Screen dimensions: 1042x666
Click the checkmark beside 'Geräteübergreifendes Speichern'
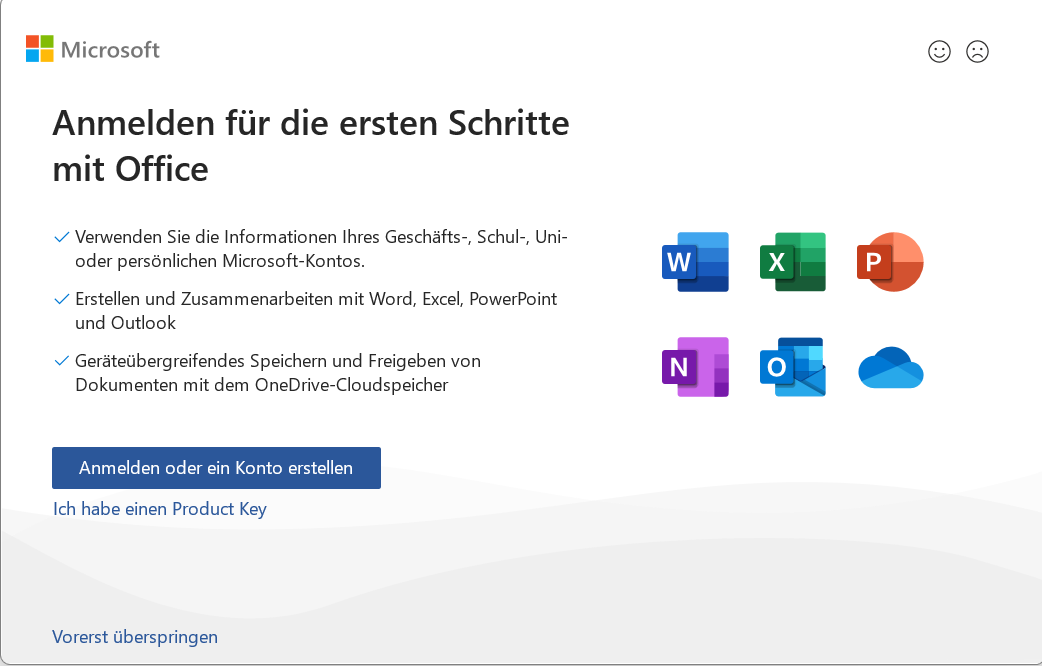[61, 360]
